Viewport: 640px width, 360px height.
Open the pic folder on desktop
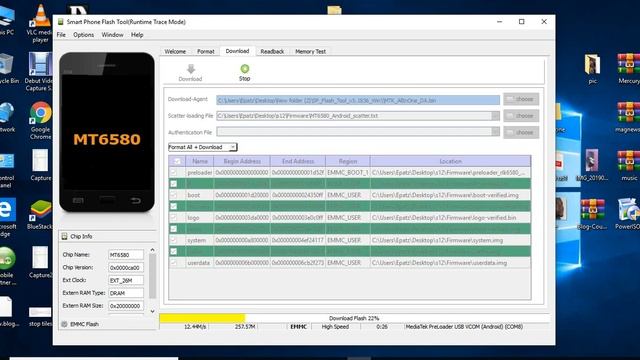[592, 64]
